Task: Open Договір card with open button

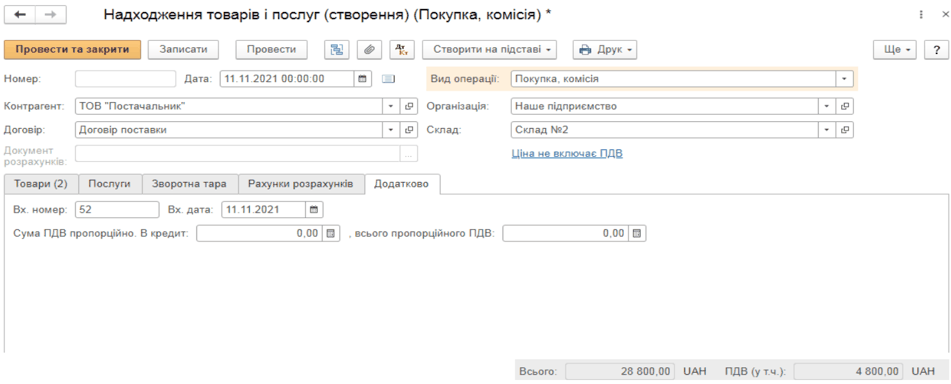Action: 409,130
